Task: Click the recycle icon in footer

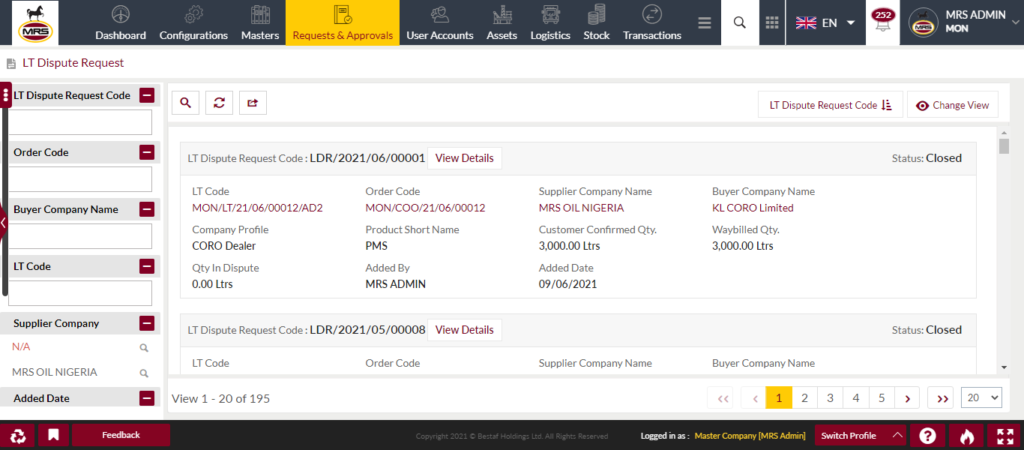Action: [x=18, y=436]
